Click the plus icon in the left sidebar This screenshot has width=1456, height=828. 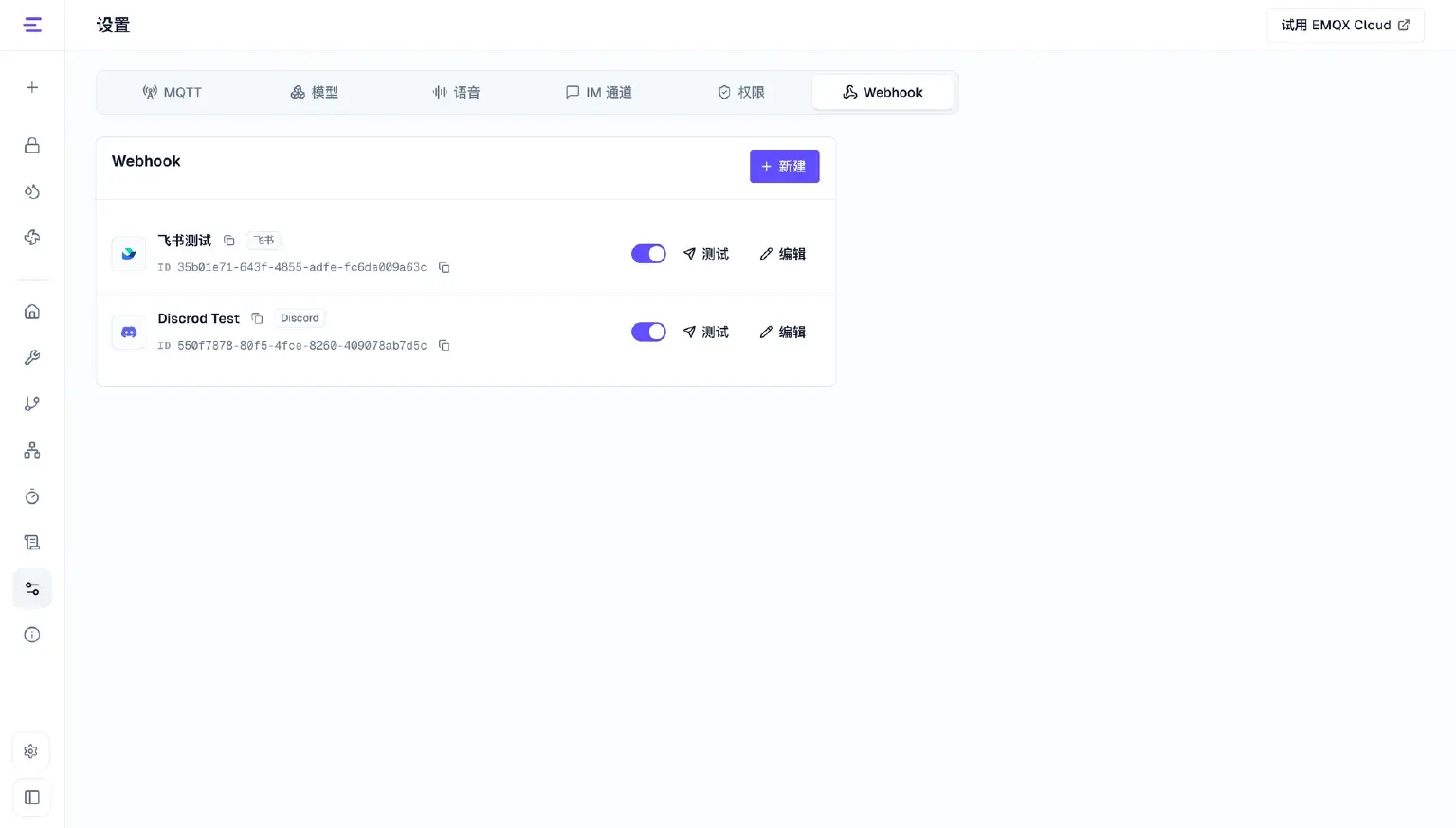pyautogui.click(x=32, y=87)
